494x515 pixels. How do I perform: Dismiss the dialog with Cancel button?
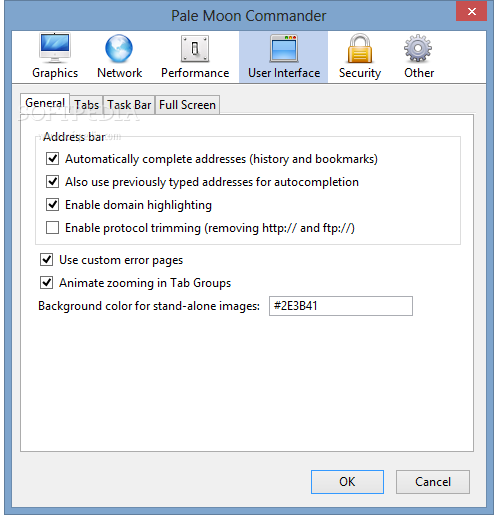433,482
